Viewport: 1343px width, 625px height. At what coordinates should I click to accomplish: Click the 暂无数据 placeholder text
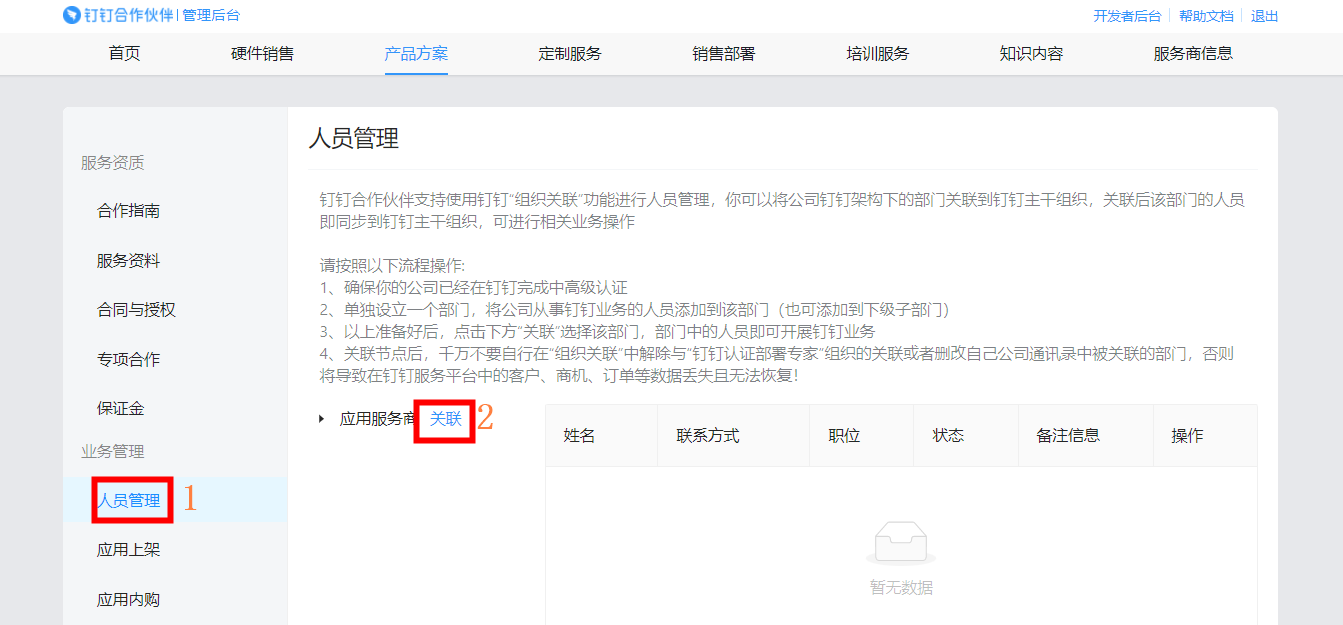pos(901,587)
